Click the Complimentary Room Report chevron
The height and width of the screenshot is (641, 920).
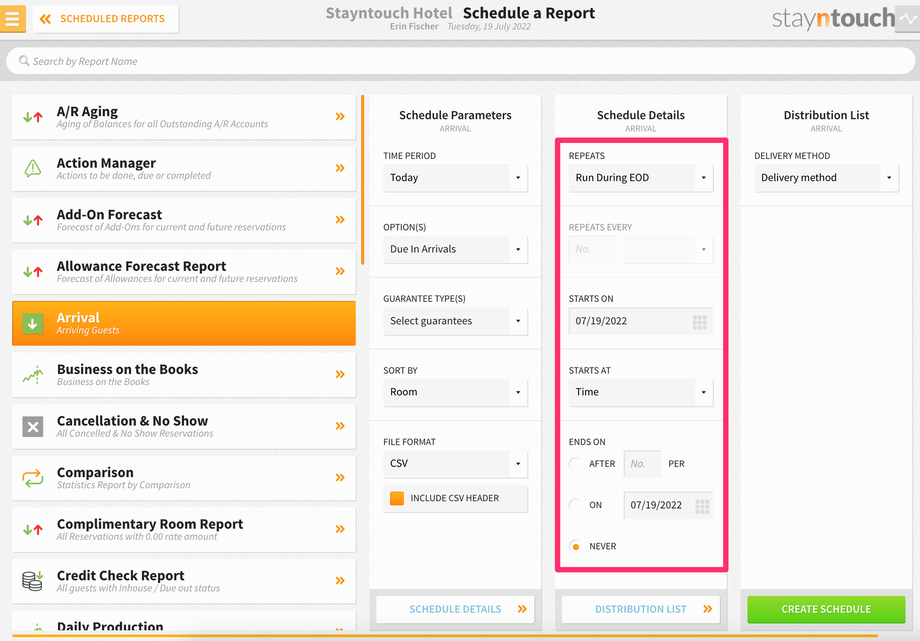click(340, 530)
